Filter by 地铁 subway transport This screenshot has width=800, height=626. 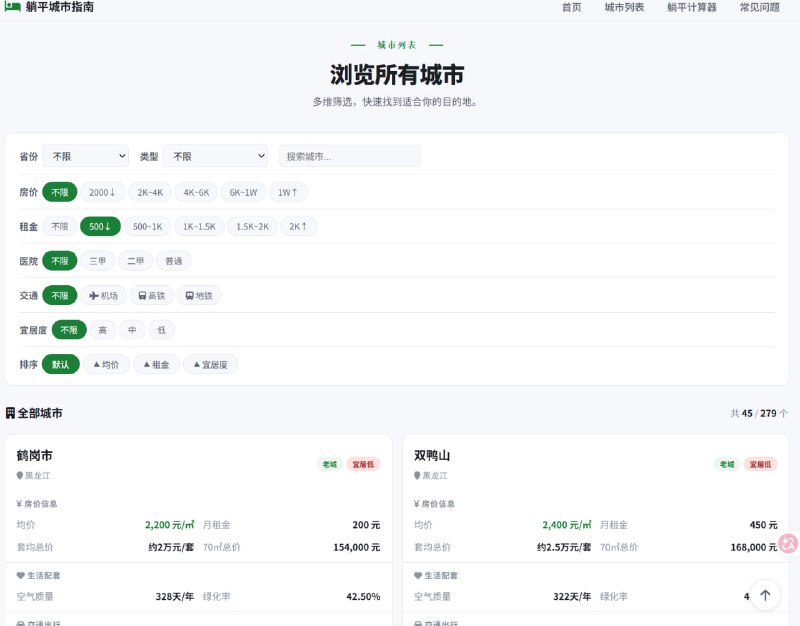tap(199, 295)
